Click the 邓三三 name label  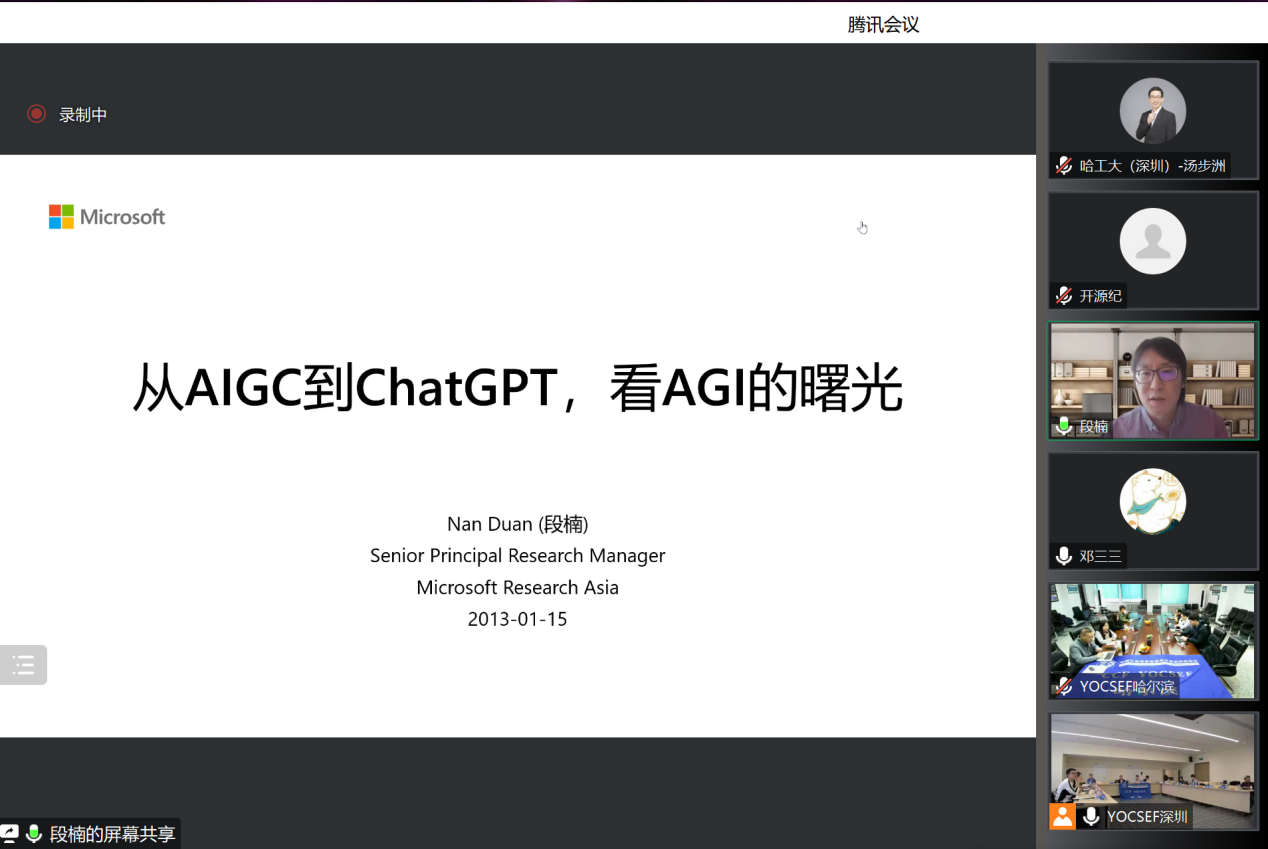tap(1101, 556)
